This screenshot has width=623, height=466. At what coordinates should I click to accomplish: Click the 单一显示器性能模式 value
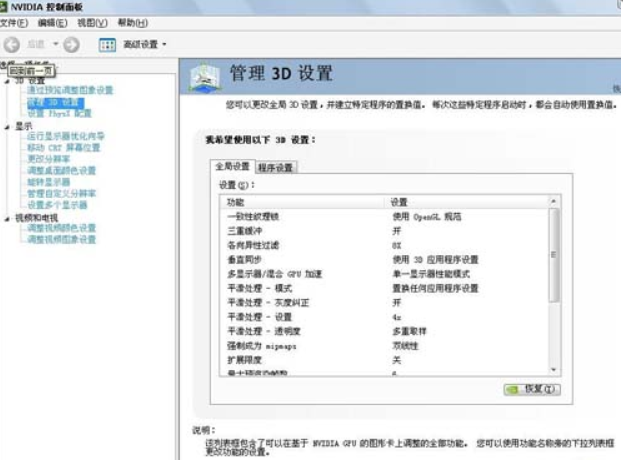tap(431, 274)
